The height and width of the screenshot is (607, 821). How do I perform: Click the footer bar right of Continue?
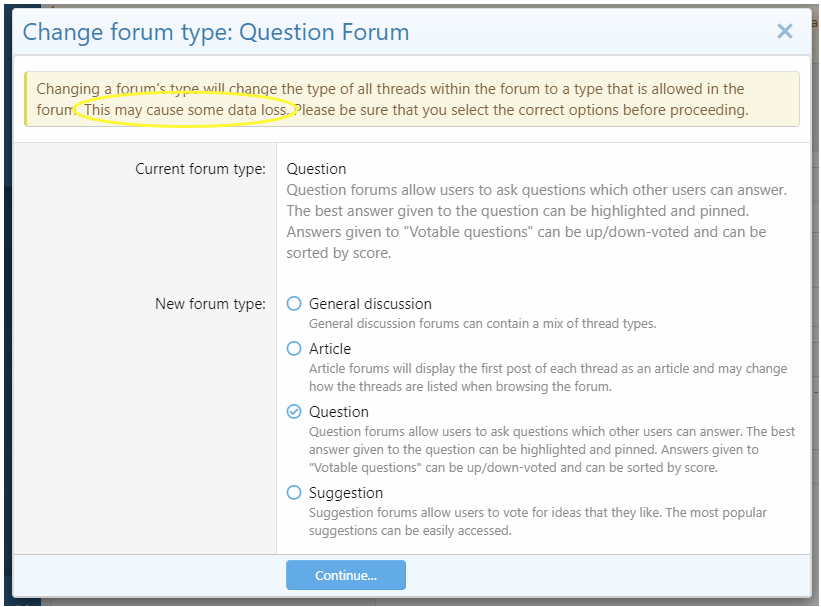click(x=600, y=575)
